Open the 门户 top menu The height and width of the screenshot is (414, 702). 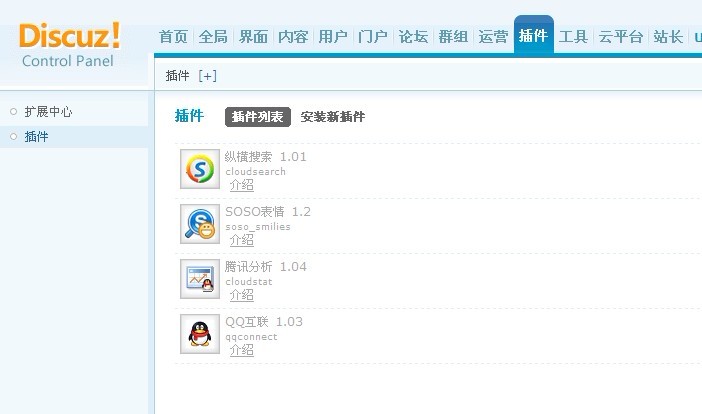pos(373,37)
